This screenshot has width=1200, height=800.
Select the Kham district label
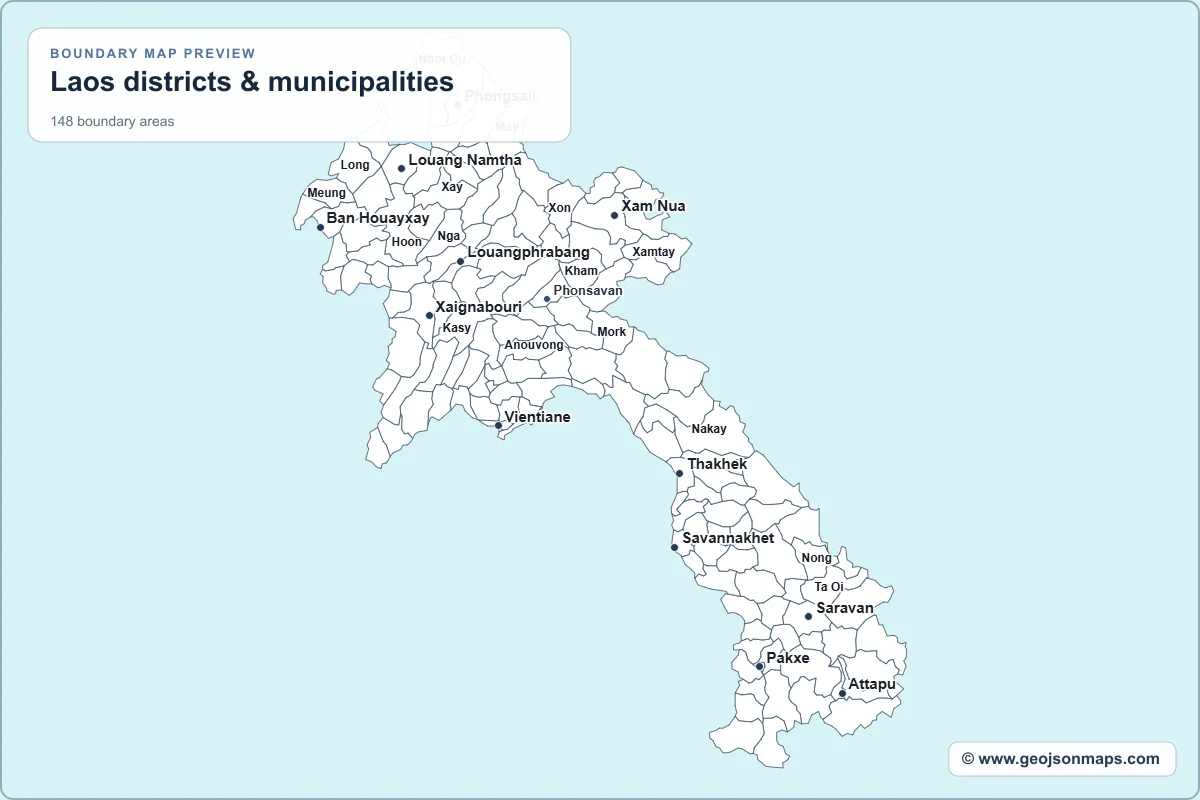[581, 271]
